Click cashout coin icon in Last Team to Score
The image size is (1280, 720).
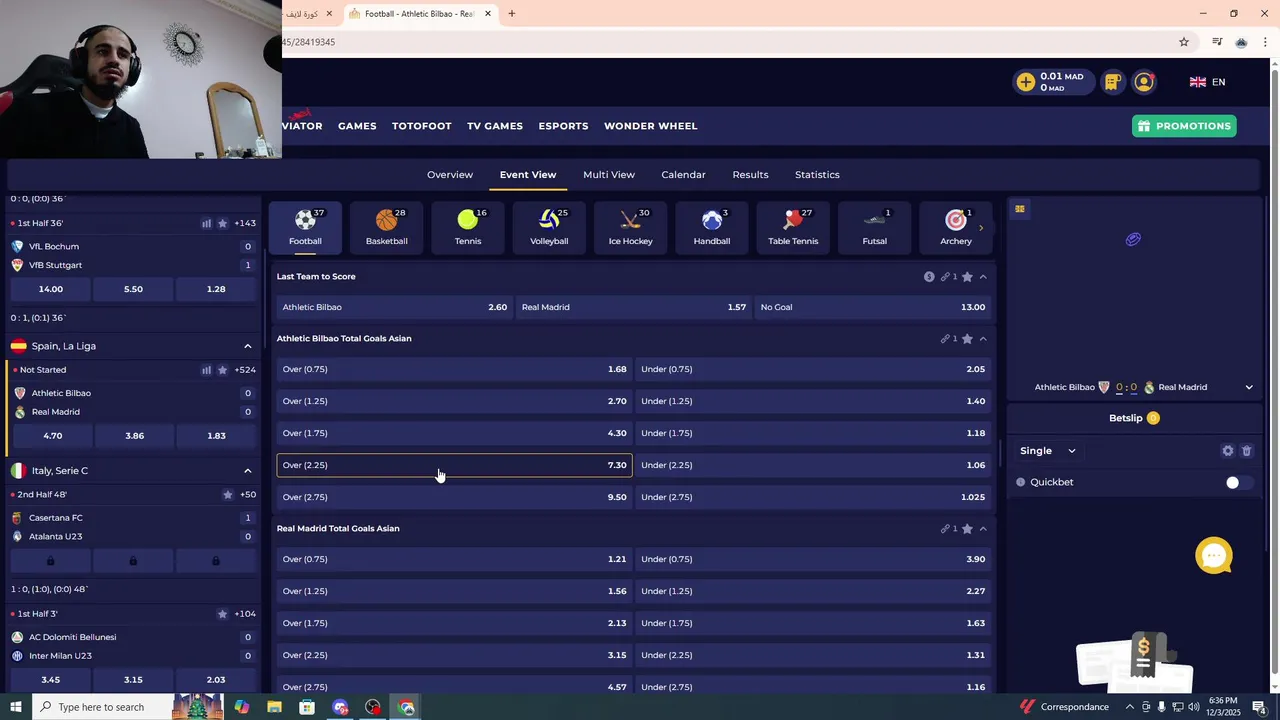point(929,277)
